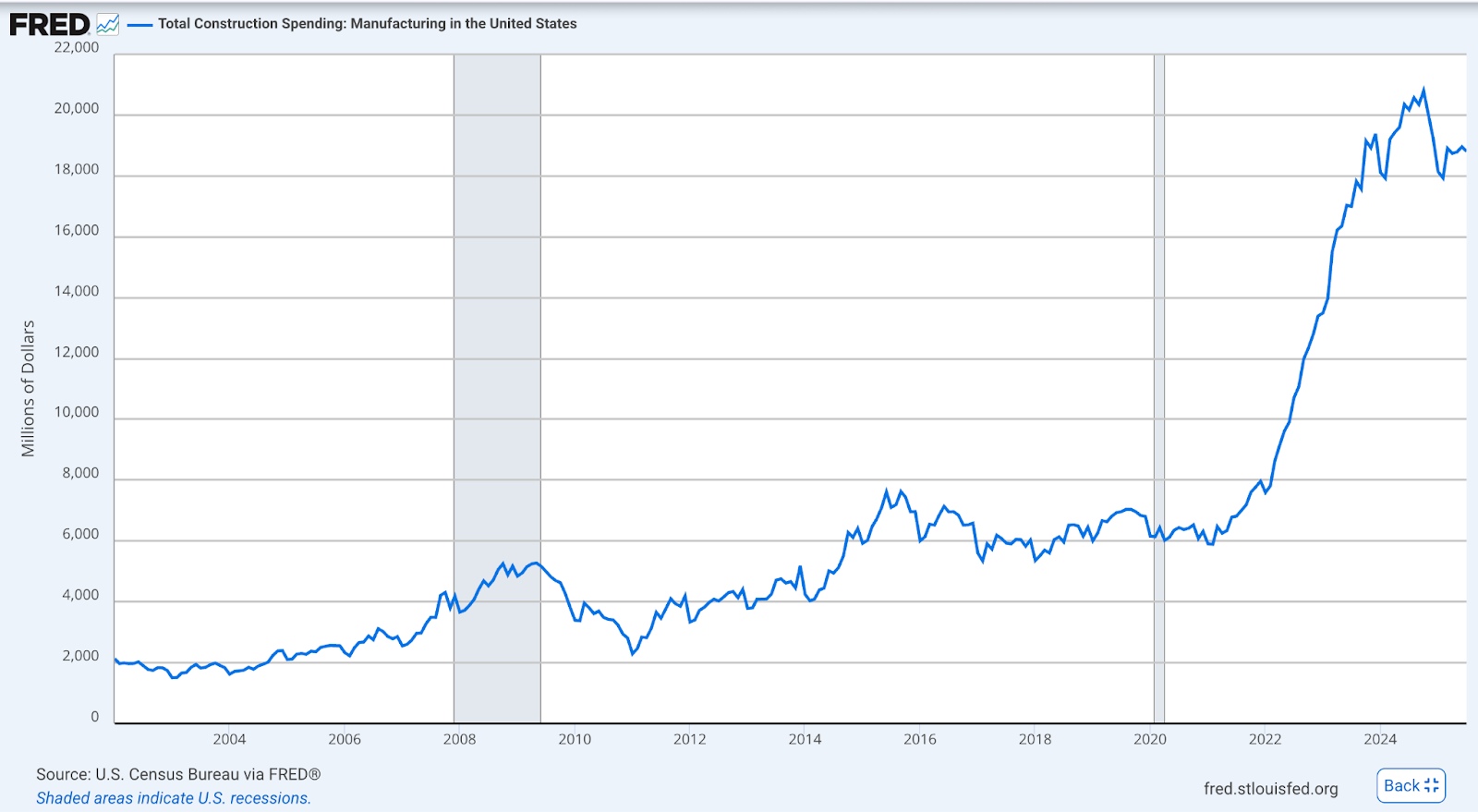This screenshot has height=812, width=1478.
Task: Click the 10,000 y-axis tick label
Action: tap(77, 412)
